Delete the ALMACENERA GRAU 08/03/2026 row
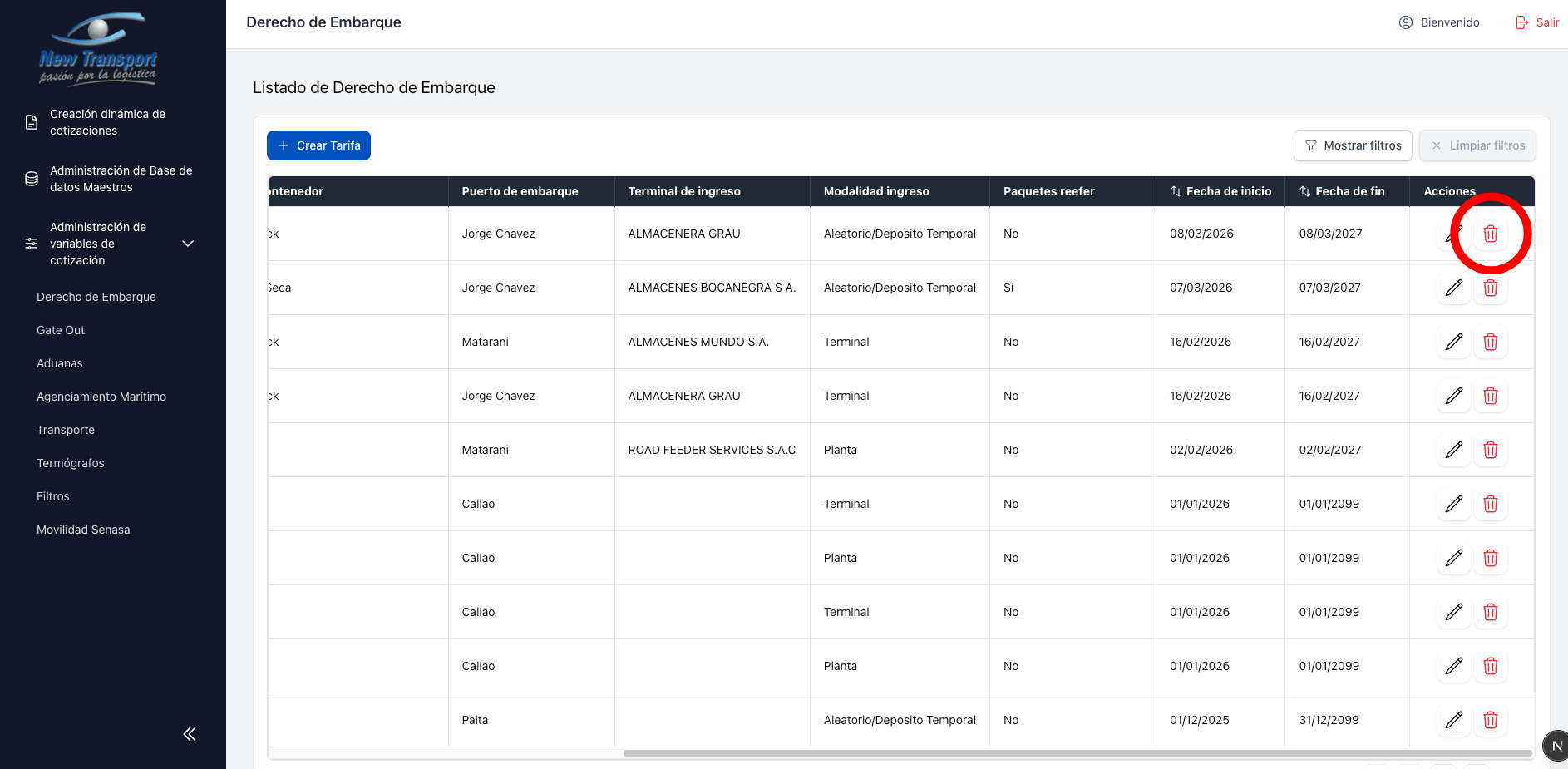This screenshot has width=1568, height=769. [1490, 234]
